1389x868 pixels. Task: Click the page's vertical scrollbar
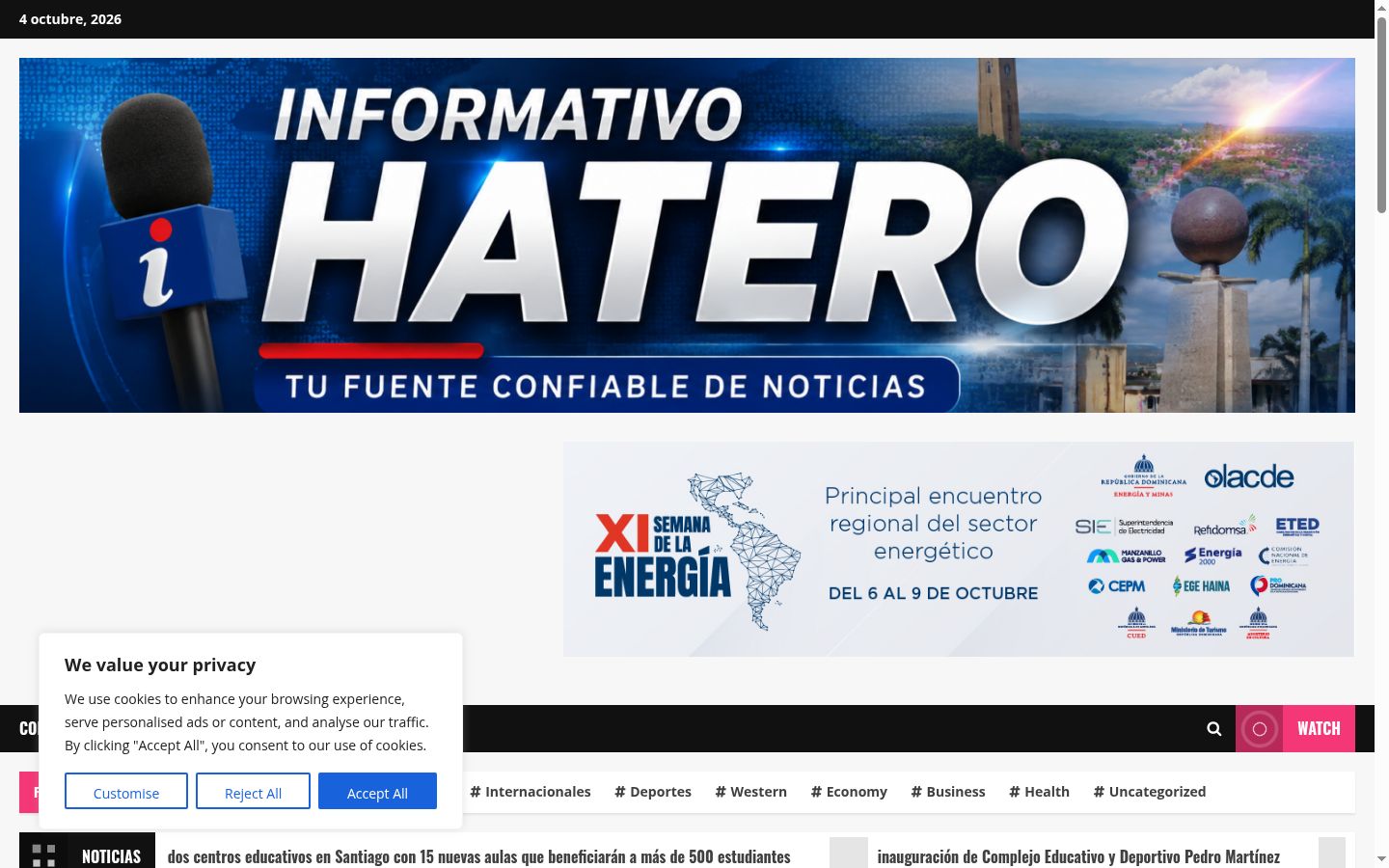1381,116
